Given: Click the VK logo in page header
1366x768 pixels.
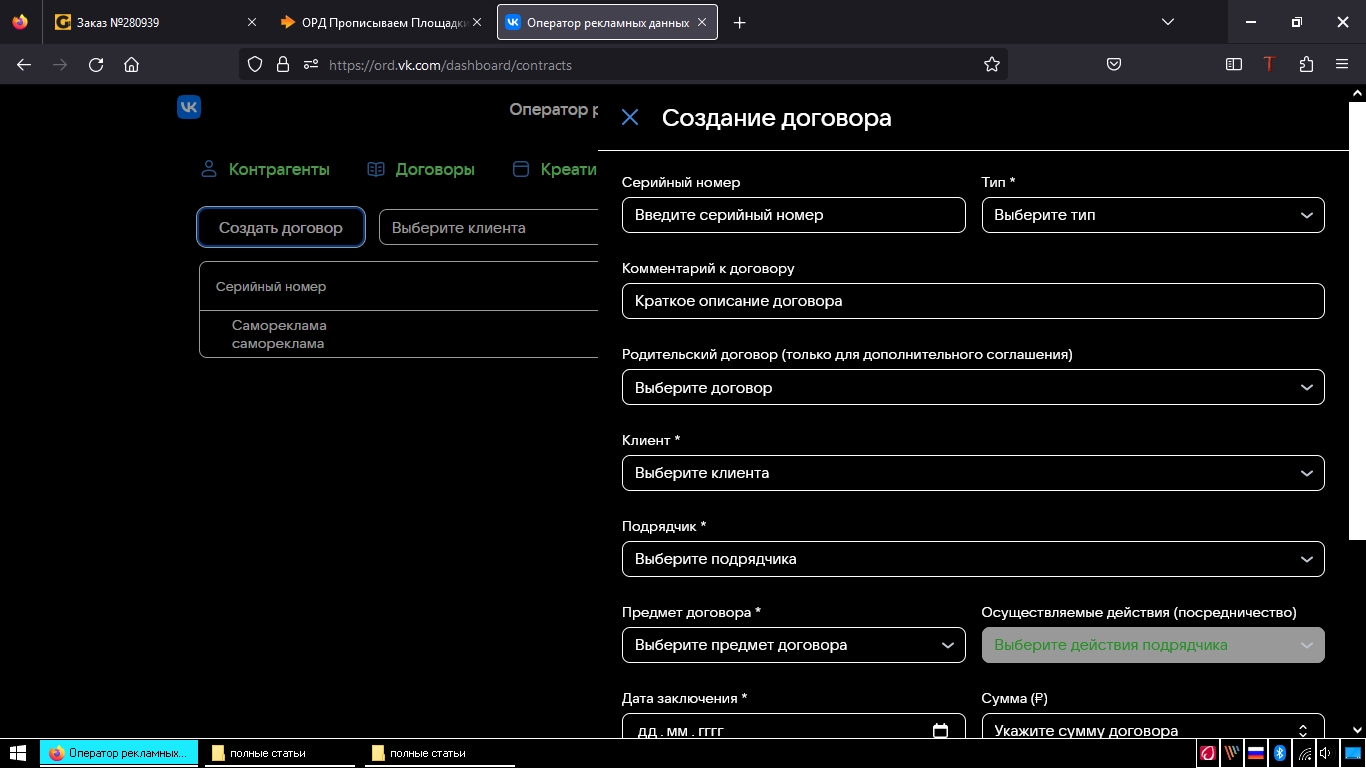Looking at the screenshot, I should pos(189,107).
